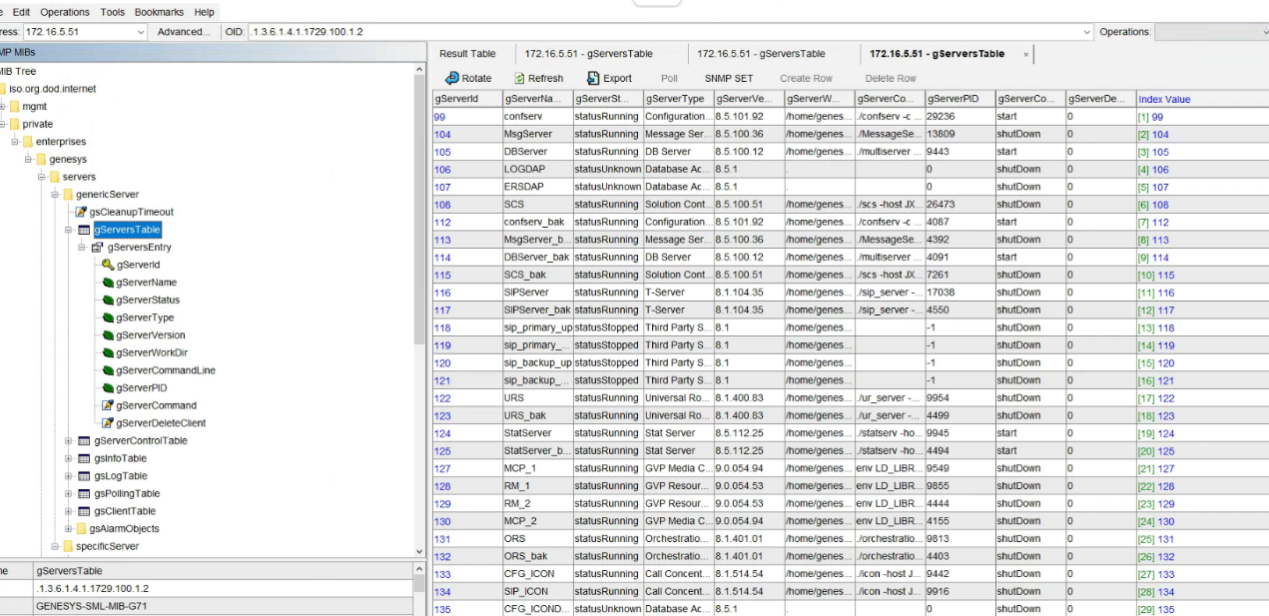Click the Export icon
The image size is (1269, 616).
click(x=593, y=78)
